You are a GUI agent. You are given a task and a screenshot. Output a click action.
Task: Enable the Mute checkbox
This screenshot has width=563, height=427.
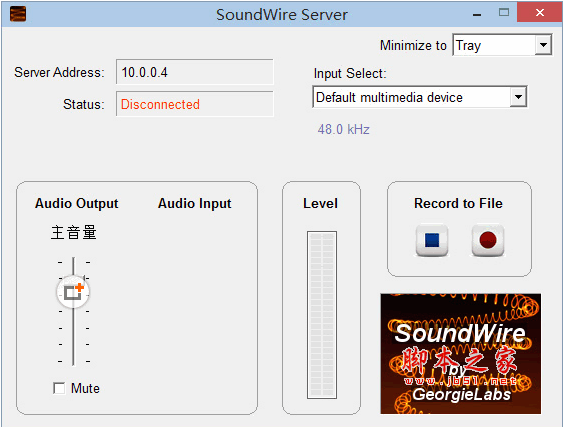59,388
